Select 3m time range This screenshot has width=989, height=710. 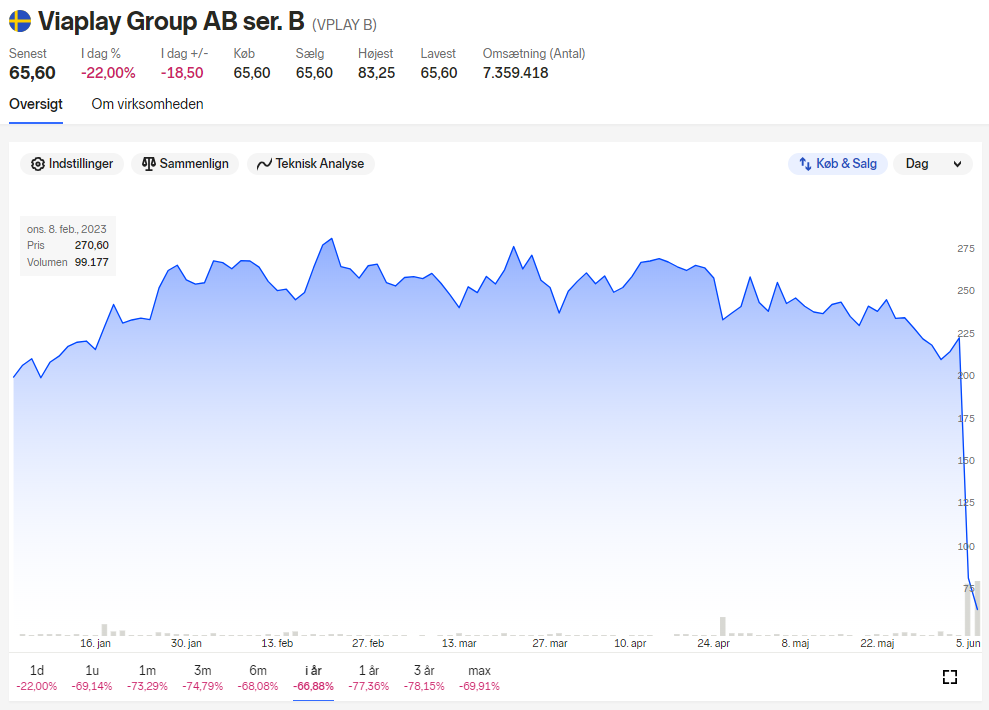coord(202,678)
